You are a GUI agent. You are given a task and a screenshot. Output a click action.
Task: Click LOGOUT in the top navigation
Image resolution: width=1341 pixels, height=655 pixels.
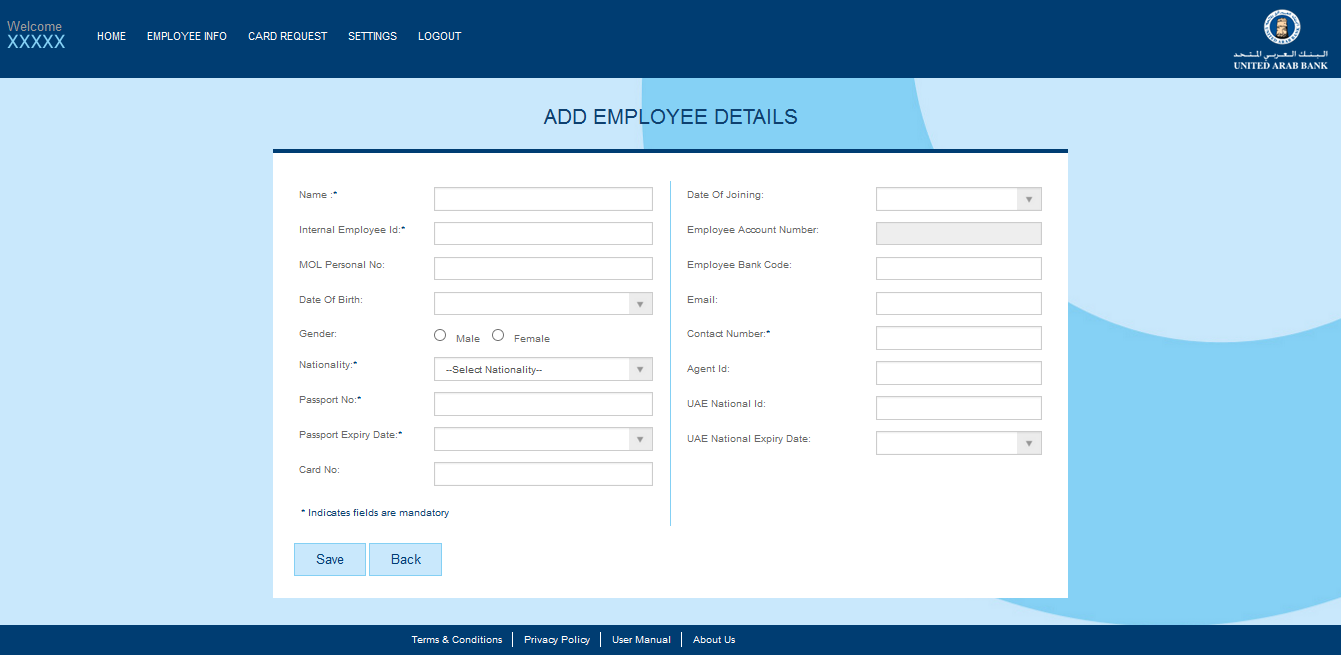point(439,36)
